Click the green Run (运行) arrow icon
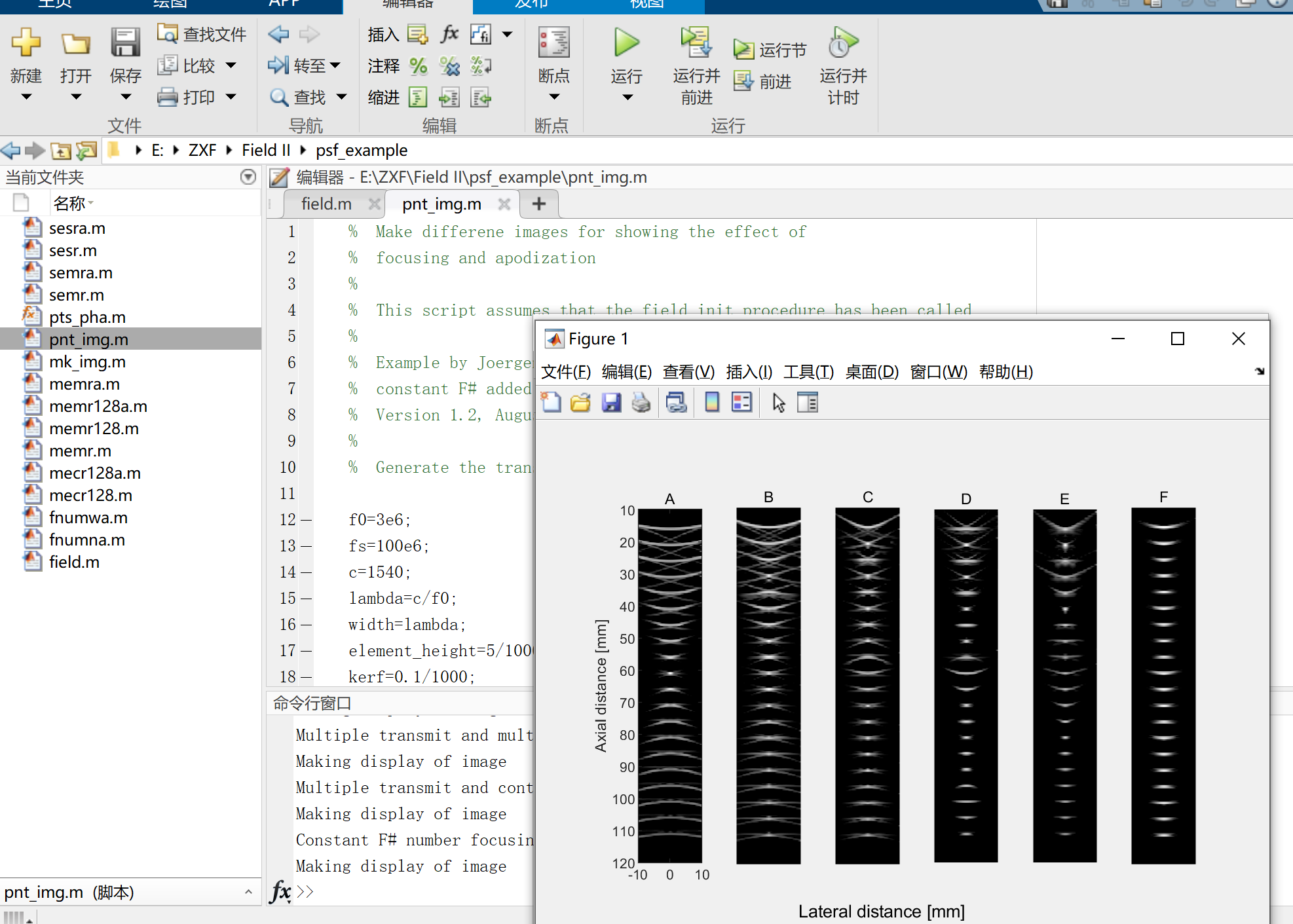 click(x=626, y=43)
